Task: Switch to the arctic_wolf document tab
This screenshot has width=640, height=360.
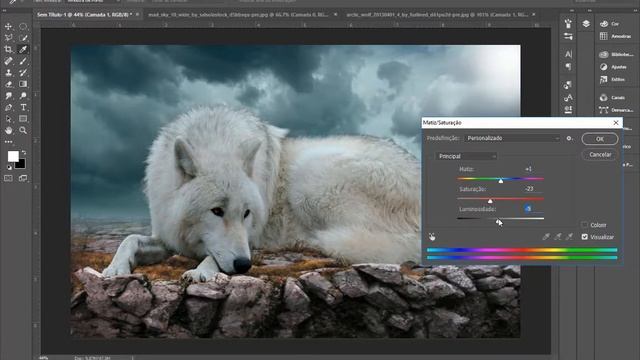Action: pos(437,15)
